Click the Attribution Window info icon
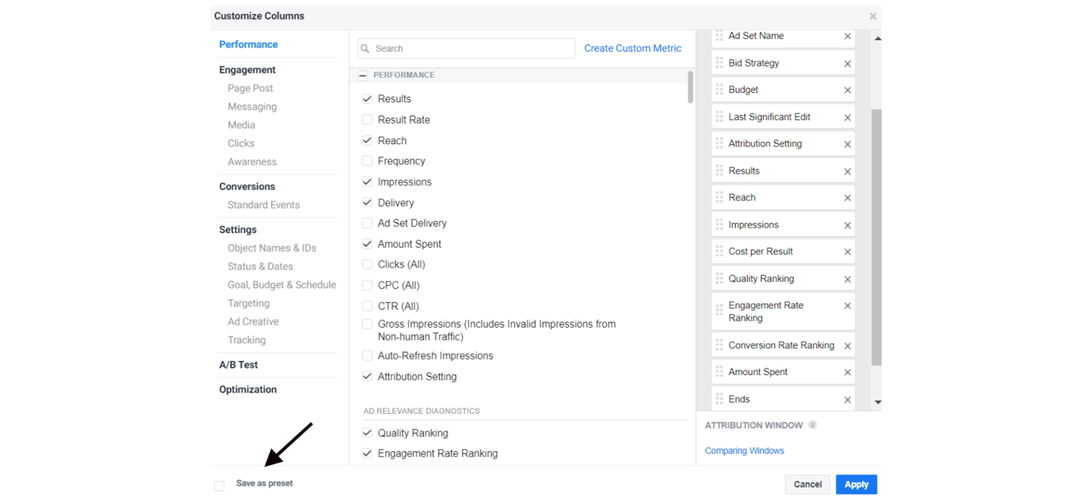The width and height of the screenshot is (1080, 499). pyautogui.click(x=812, y=425)
